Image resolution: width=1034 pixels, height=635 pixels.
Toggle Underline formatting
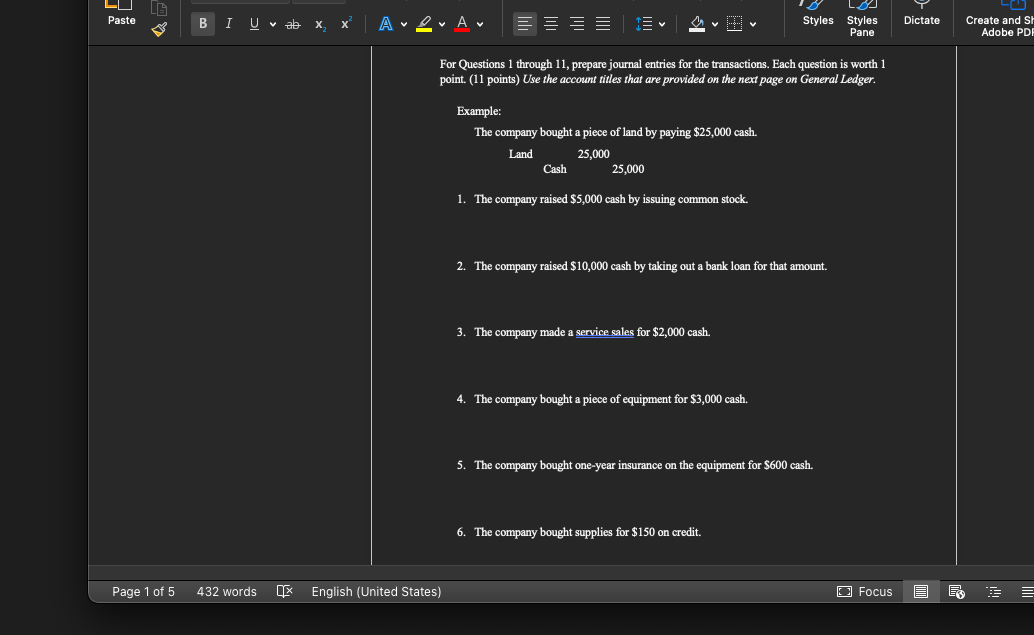[255, 24]
